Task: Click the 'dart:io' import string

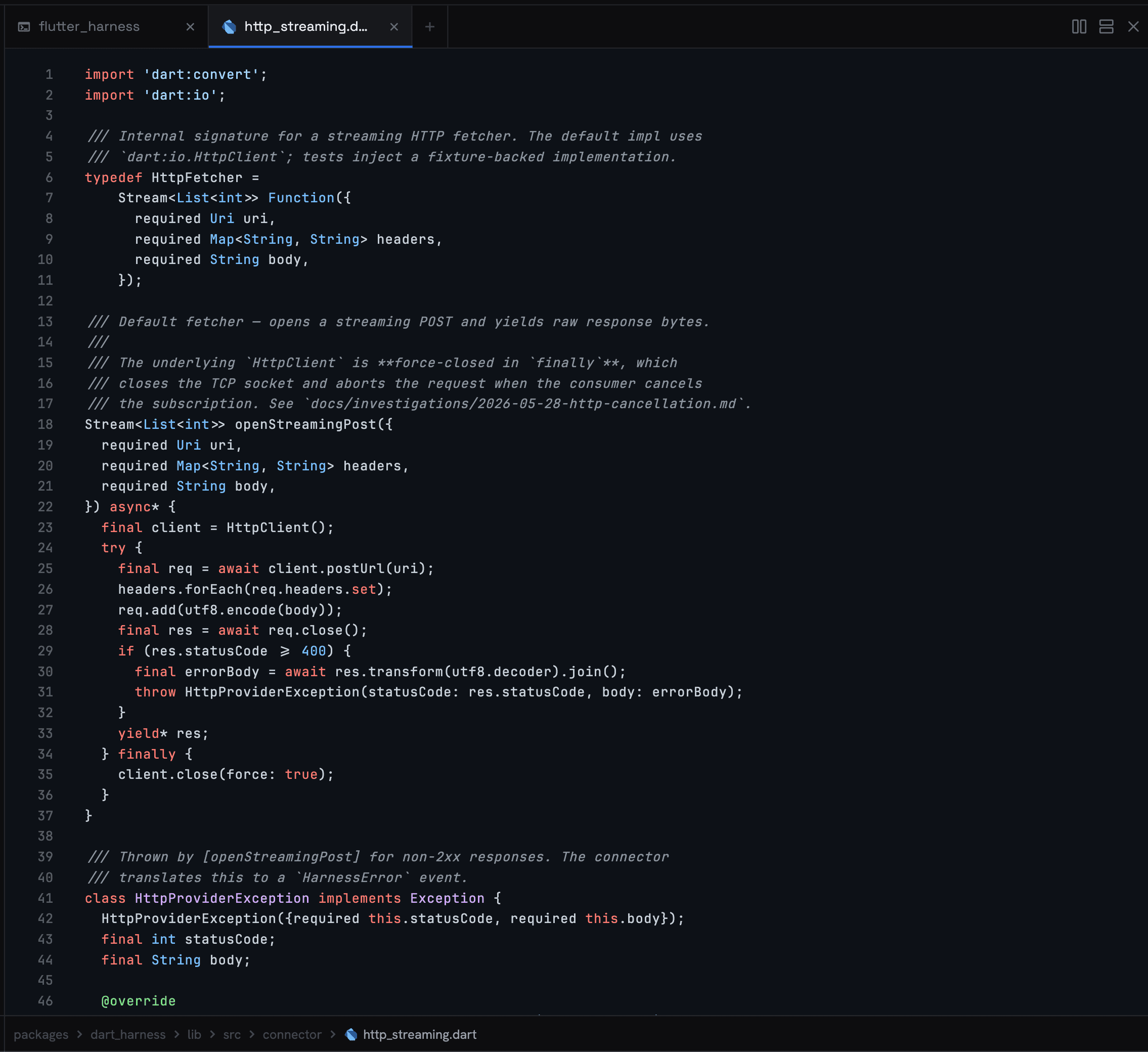Action: click(181, 95)
